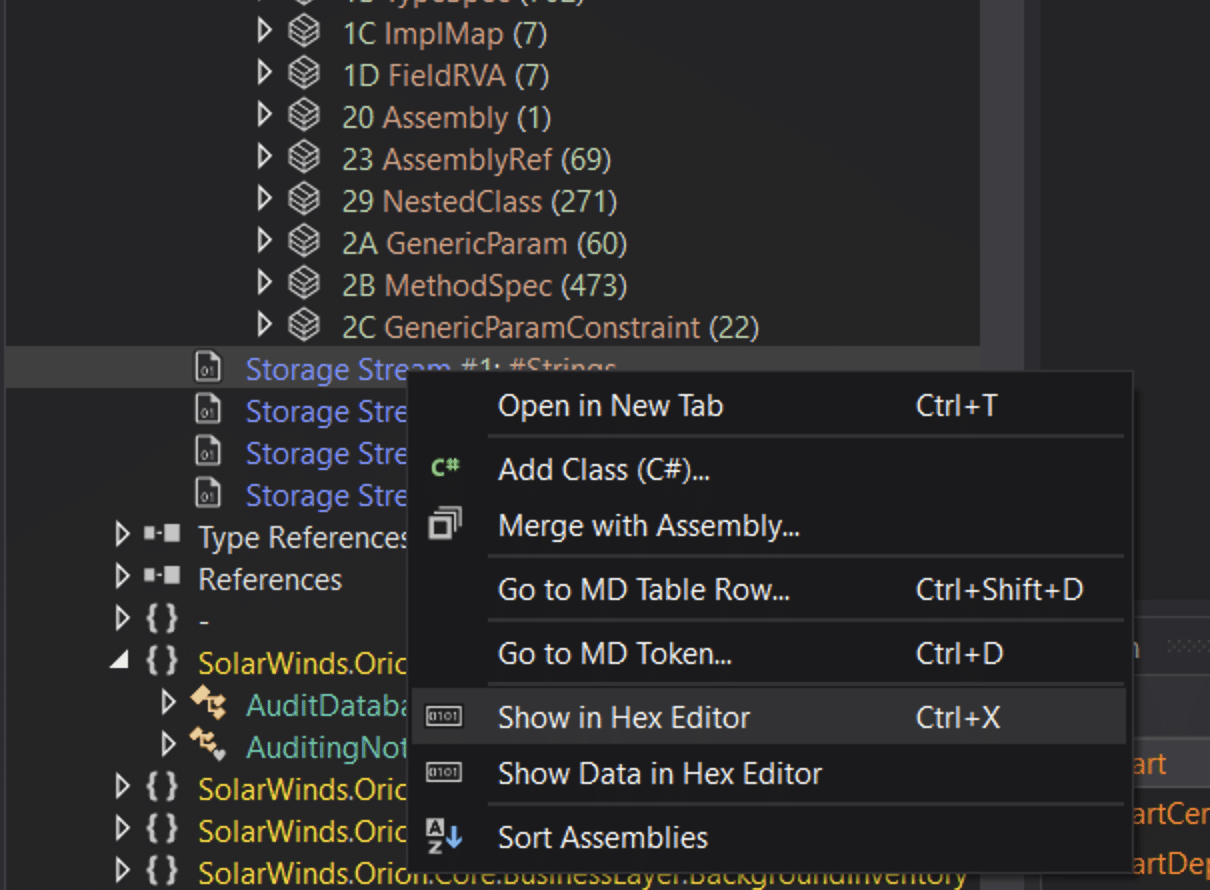1210x890 pixels.
Task: Expand the References node
Action: 123,578
